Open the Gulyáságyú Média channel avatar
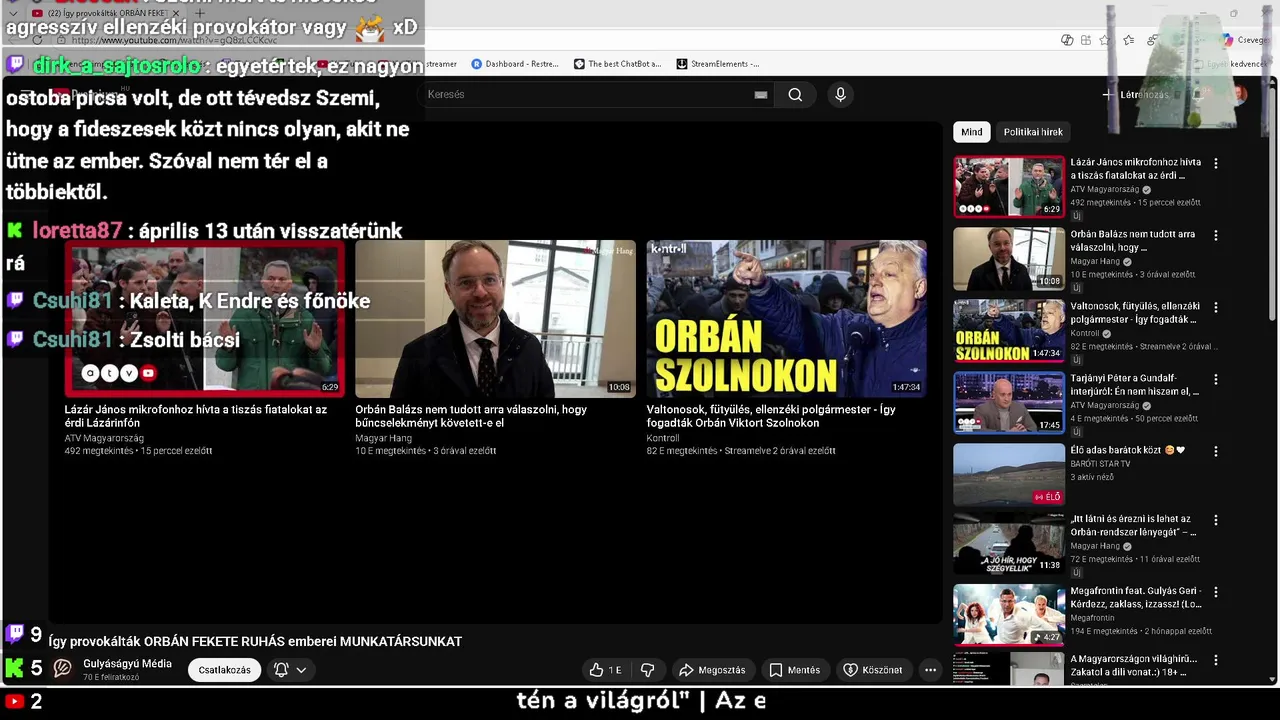 click(x=63, y=669)
